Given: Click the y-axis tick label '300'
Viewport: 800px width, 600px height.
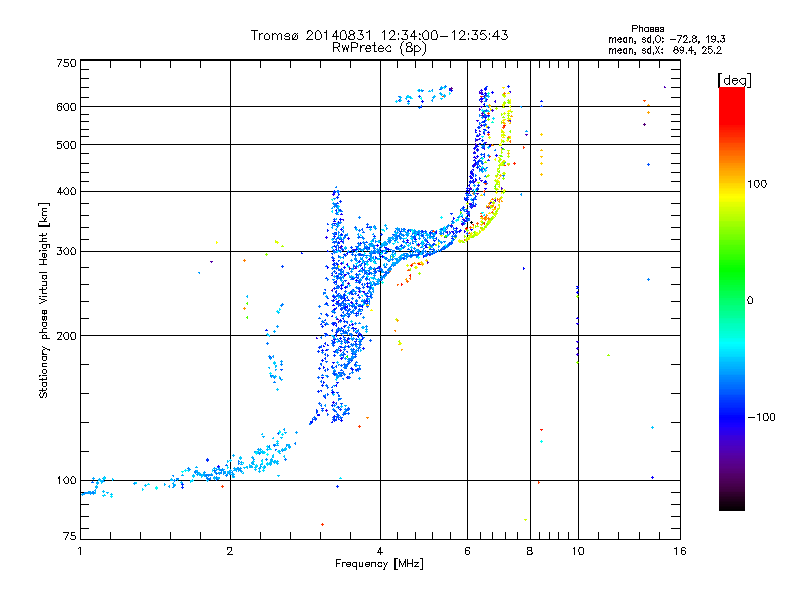Looking at the screenshot, I should pos(66,251).
